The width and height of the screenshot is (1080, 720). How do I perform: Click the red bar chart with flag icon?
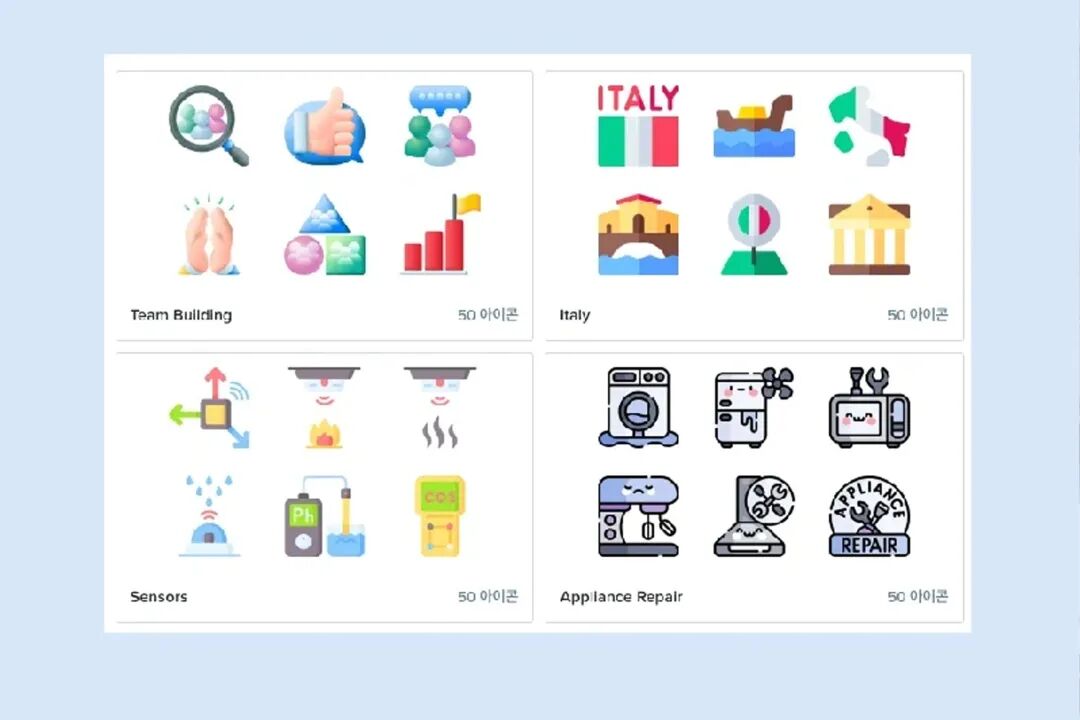coord(440,234)
